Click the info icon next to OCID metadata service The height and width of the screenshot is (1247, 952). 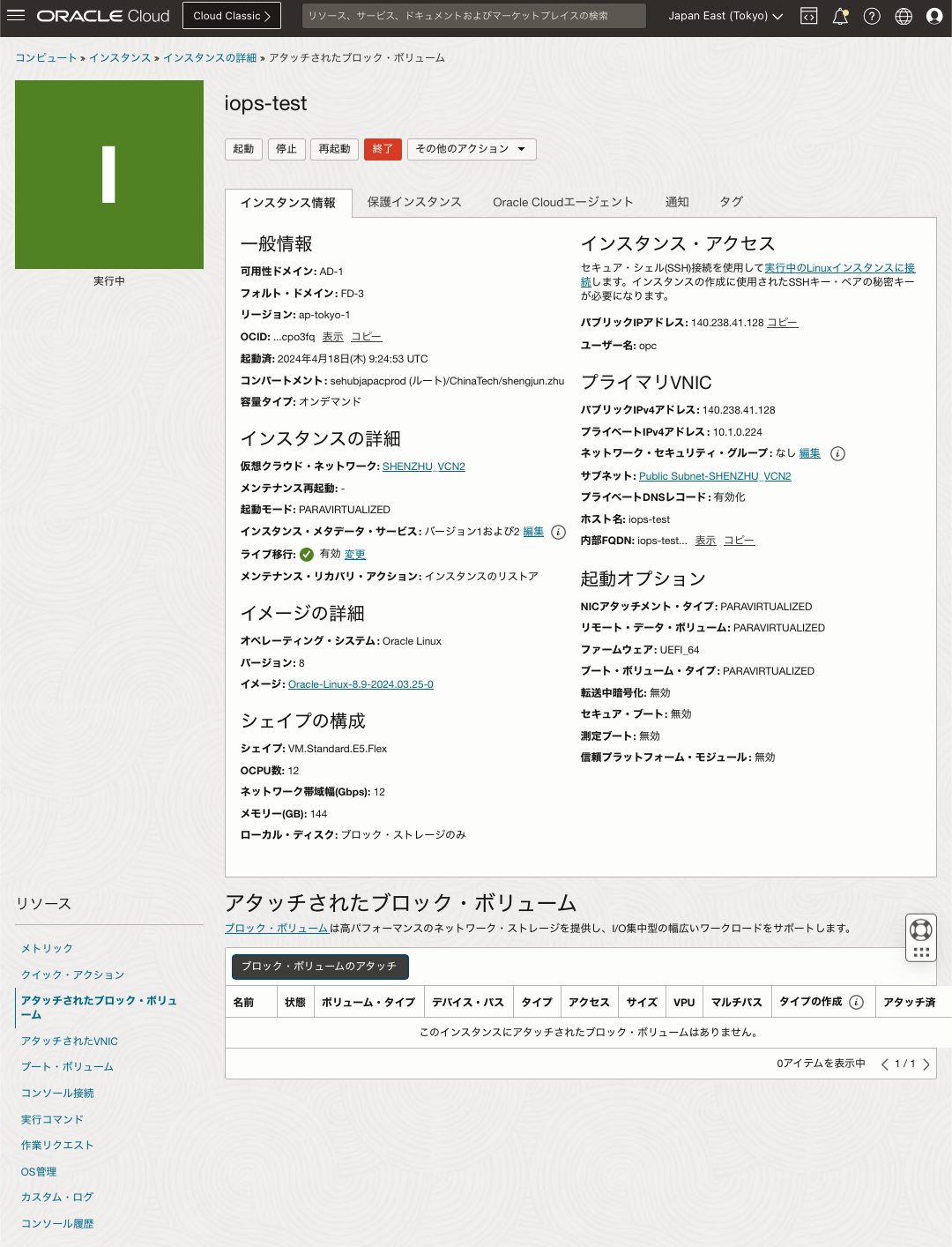pos(557,532)
